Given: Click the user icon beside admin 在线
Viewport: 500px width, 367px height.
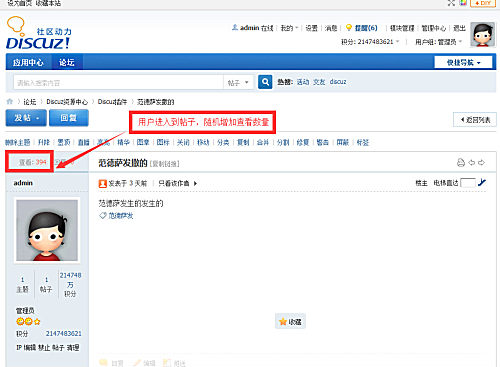Looking at the screenshot, I should coord(235,28).
